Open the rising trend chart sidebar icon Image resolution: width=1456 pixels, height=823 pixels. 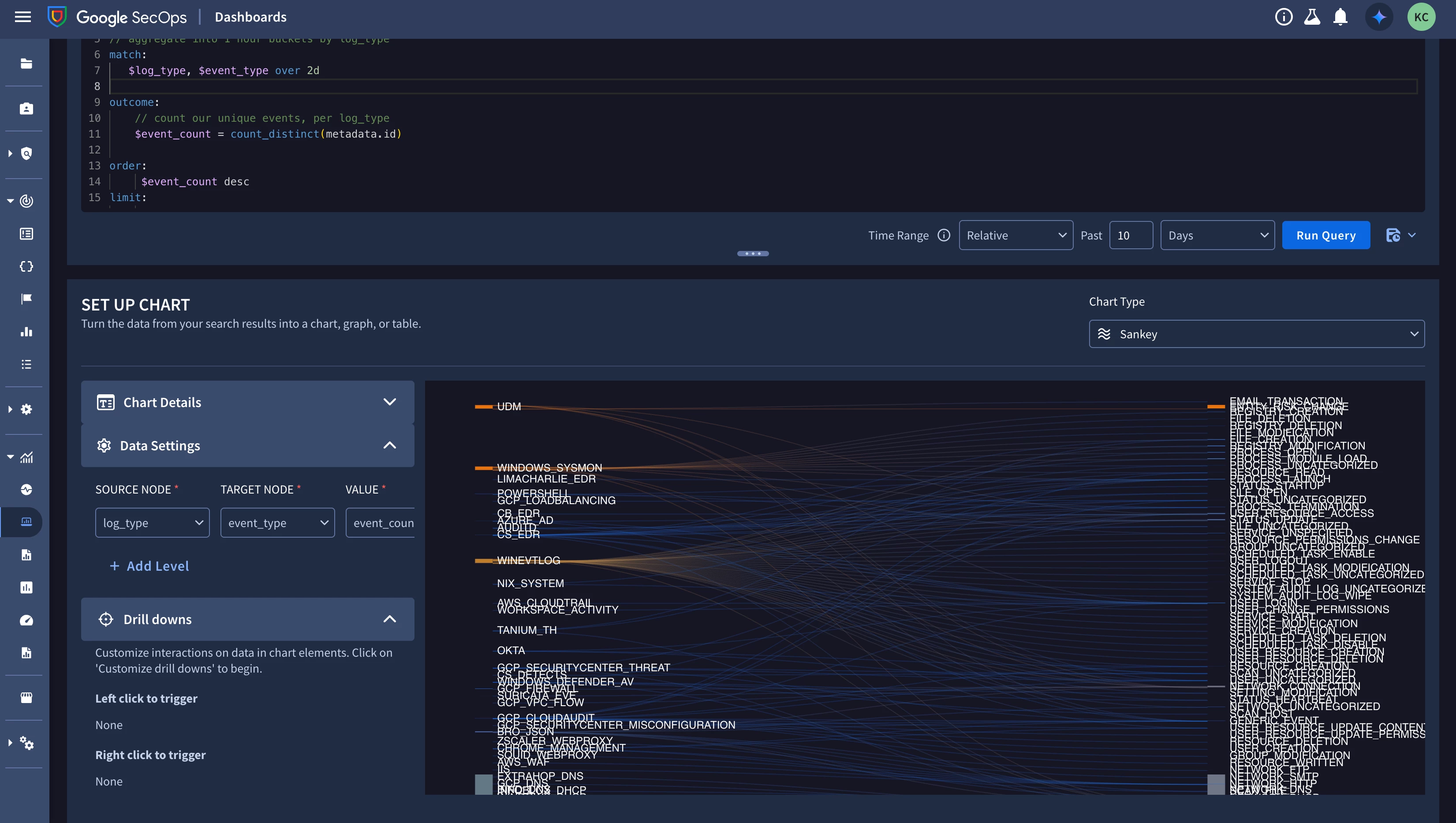pyautogui.click(x=26, y=457)
